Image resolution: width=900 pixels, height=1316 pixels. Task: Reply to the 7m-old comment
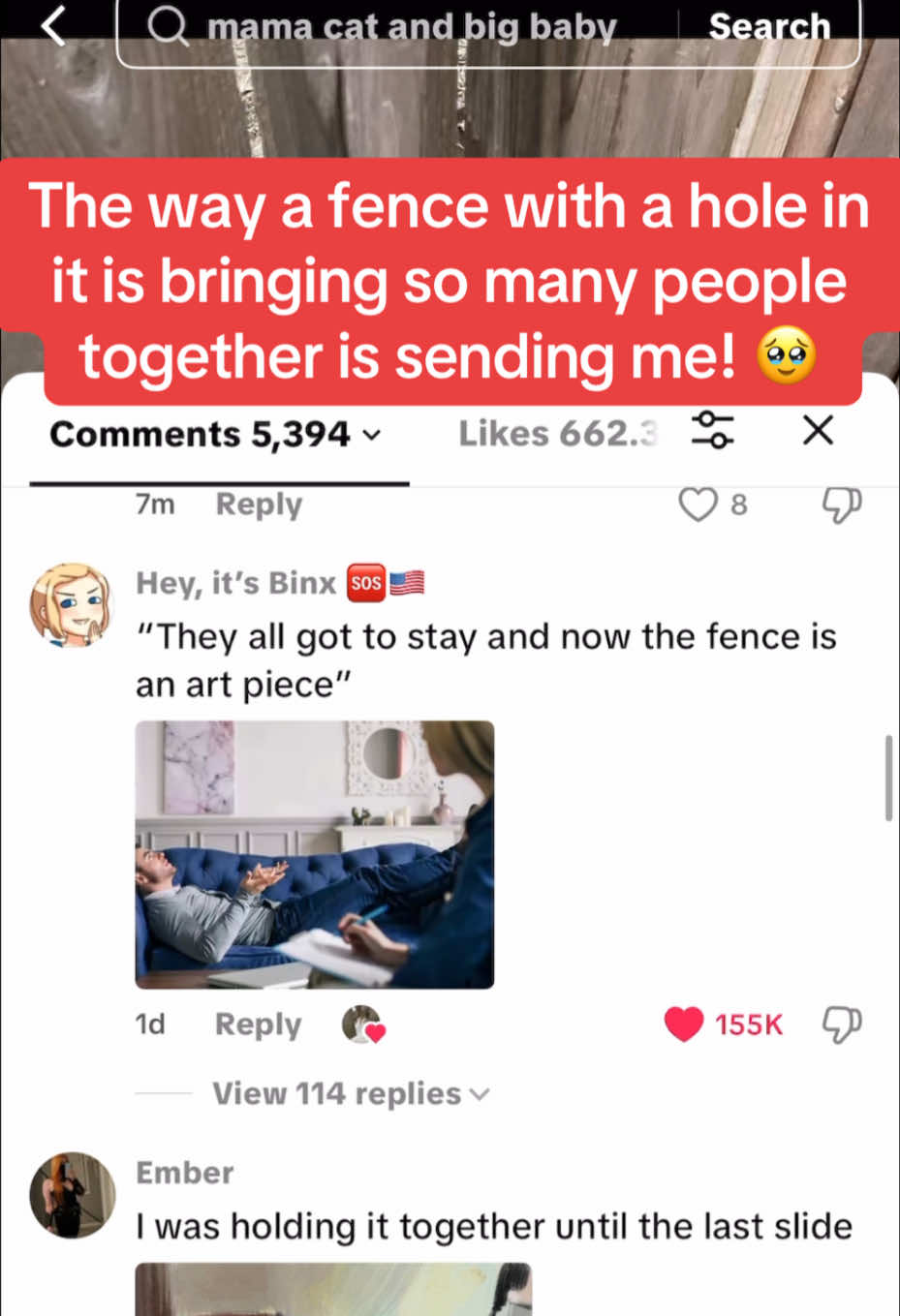259,505
